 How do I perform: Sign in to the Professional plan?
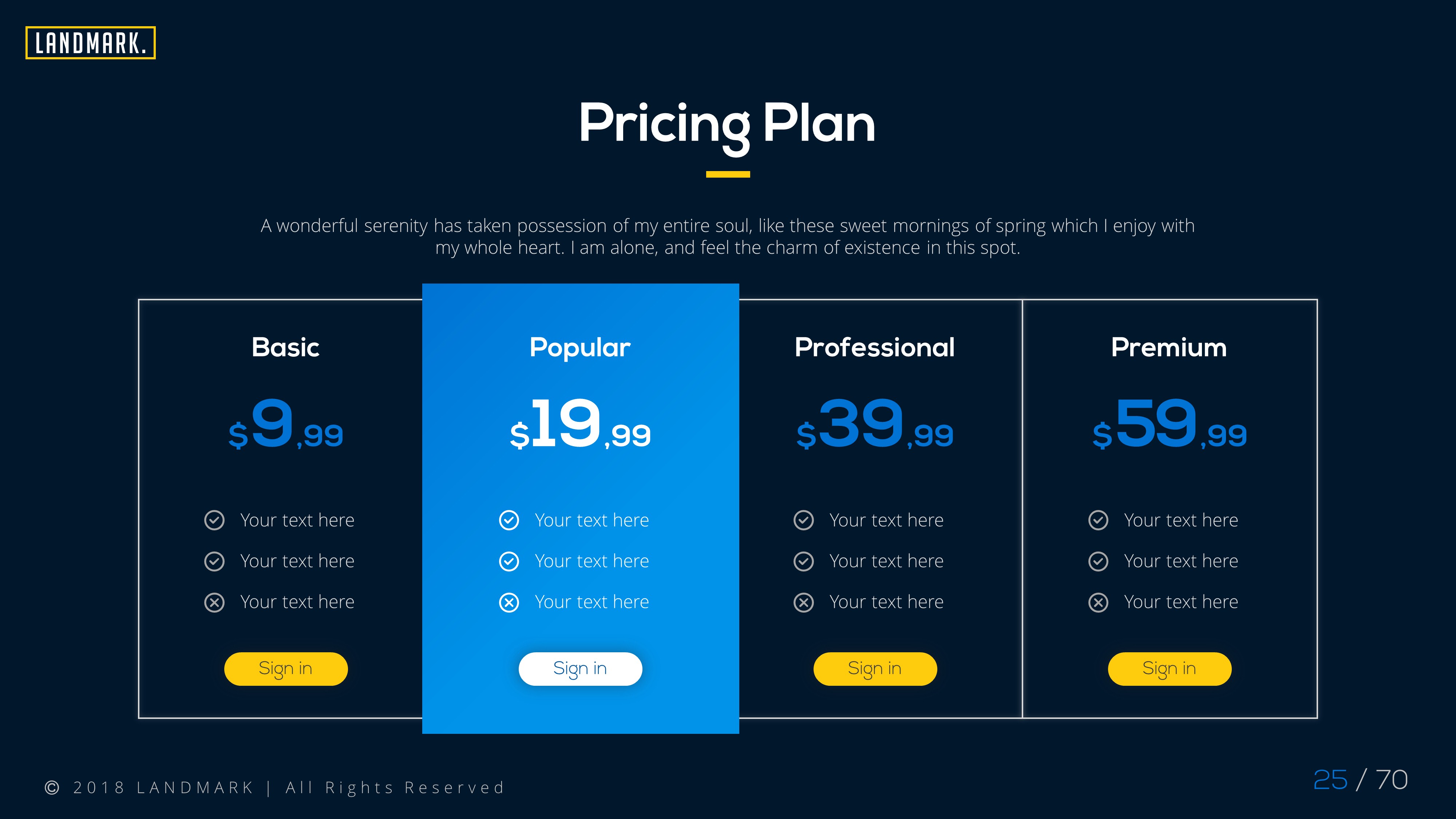click(x=874, y=669)
